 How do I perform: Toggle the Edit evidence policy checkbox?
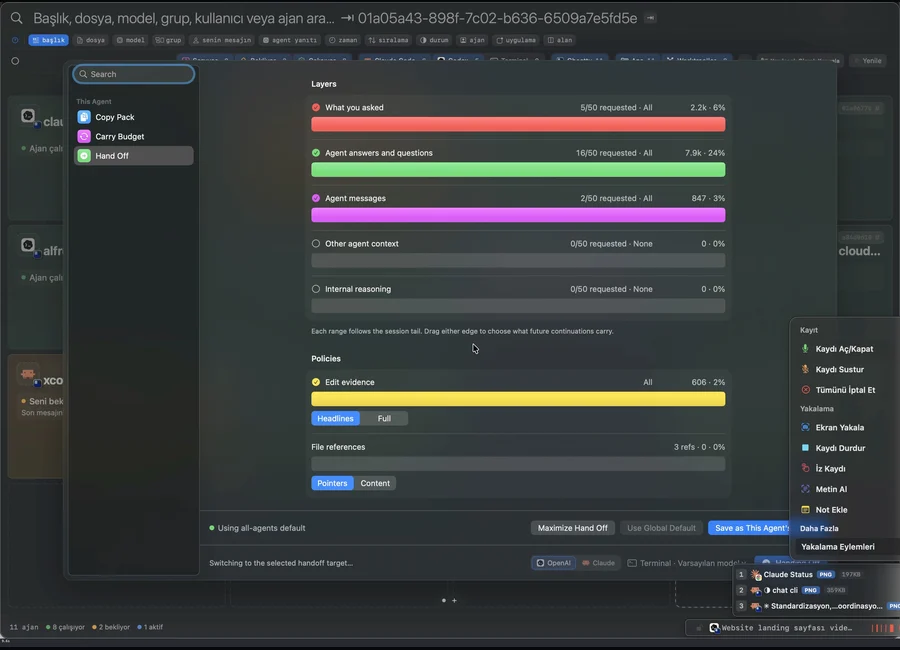click(316, 382)
